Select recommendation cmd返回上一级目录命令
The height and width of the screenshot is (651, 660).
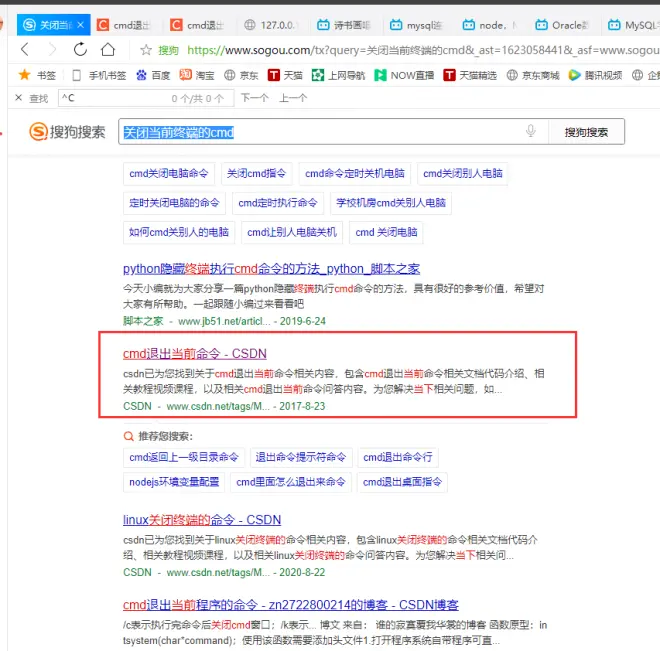point(184,457)
